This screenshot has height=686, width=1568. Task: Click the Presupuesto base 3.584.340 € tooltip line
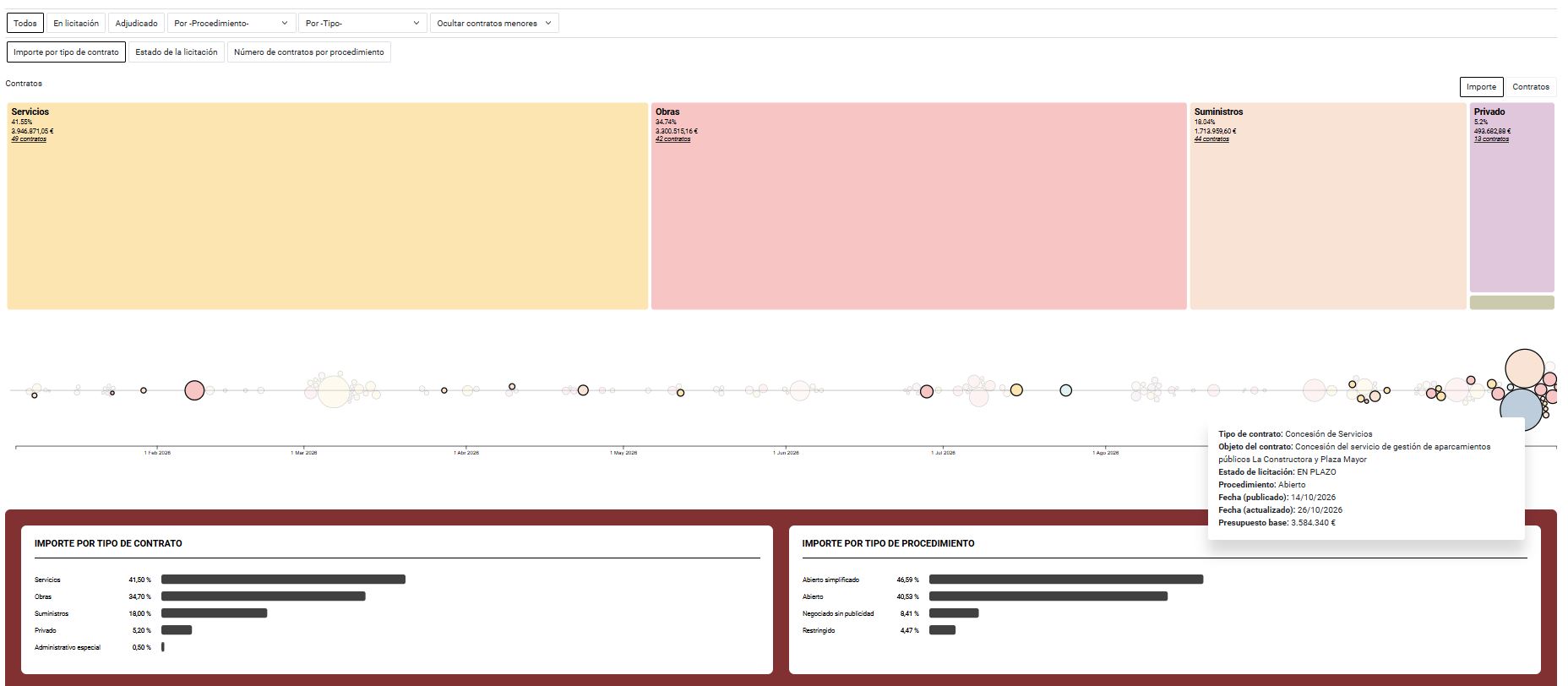pos(1277,523)
